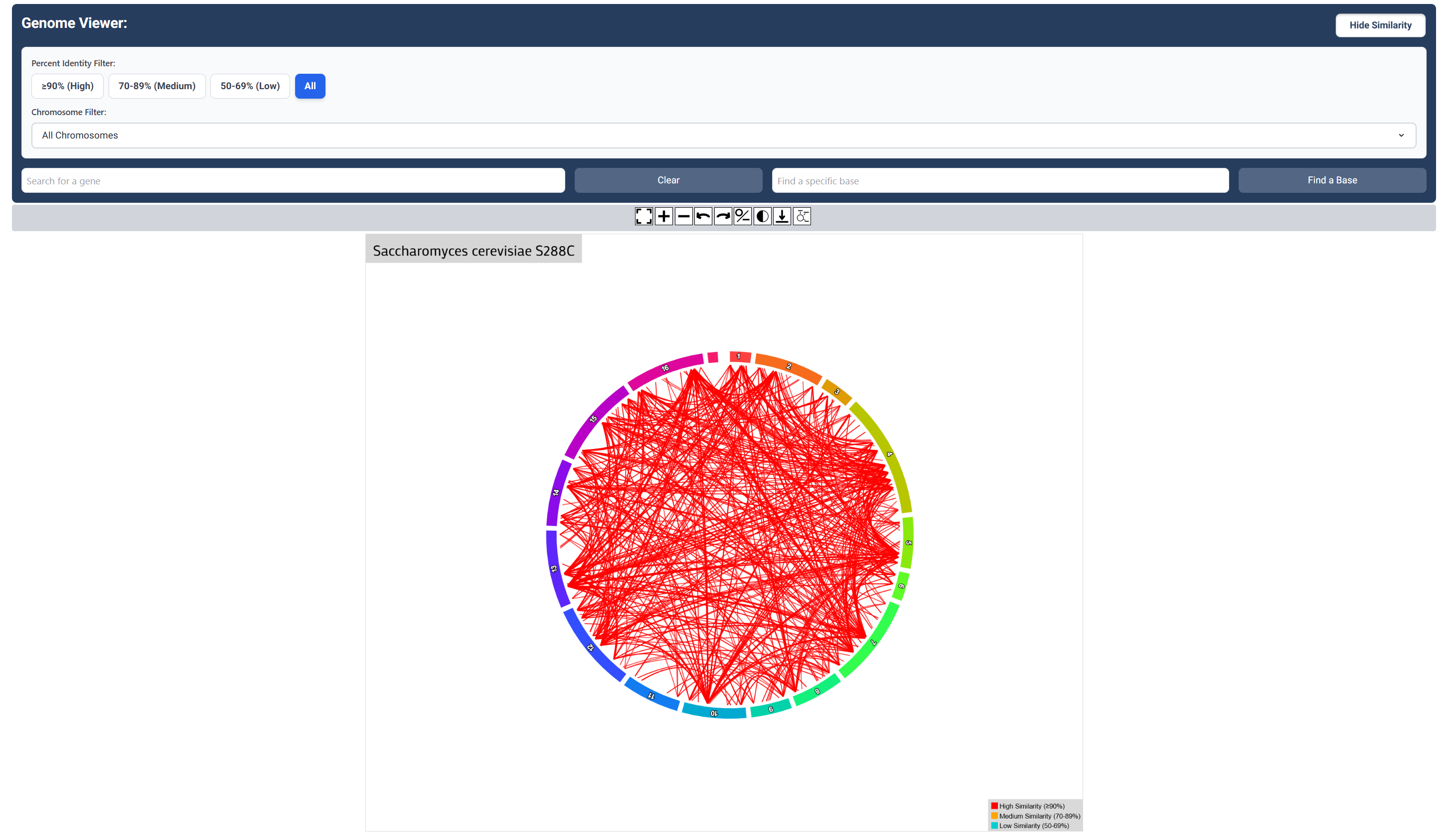The width and height of the screenshot is (1451, 840).
Task: Hide Similarity in the header bar
Action: point(1380,25)
